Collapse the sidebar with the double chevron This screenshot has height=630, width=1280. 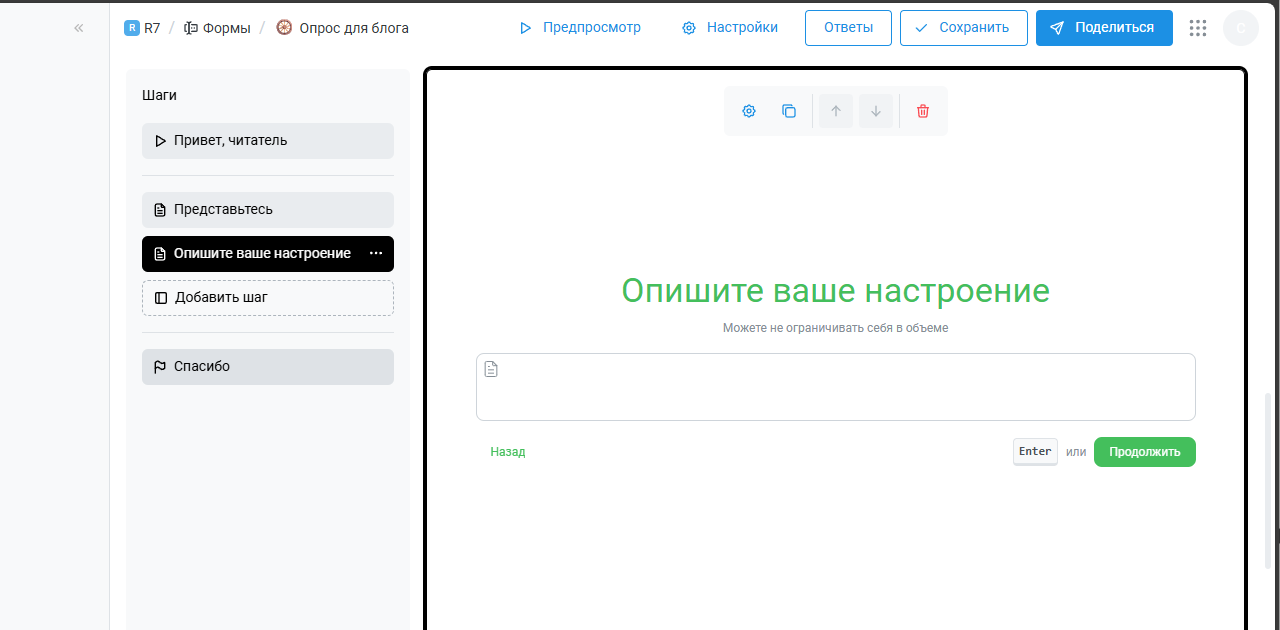click(78, 28)
